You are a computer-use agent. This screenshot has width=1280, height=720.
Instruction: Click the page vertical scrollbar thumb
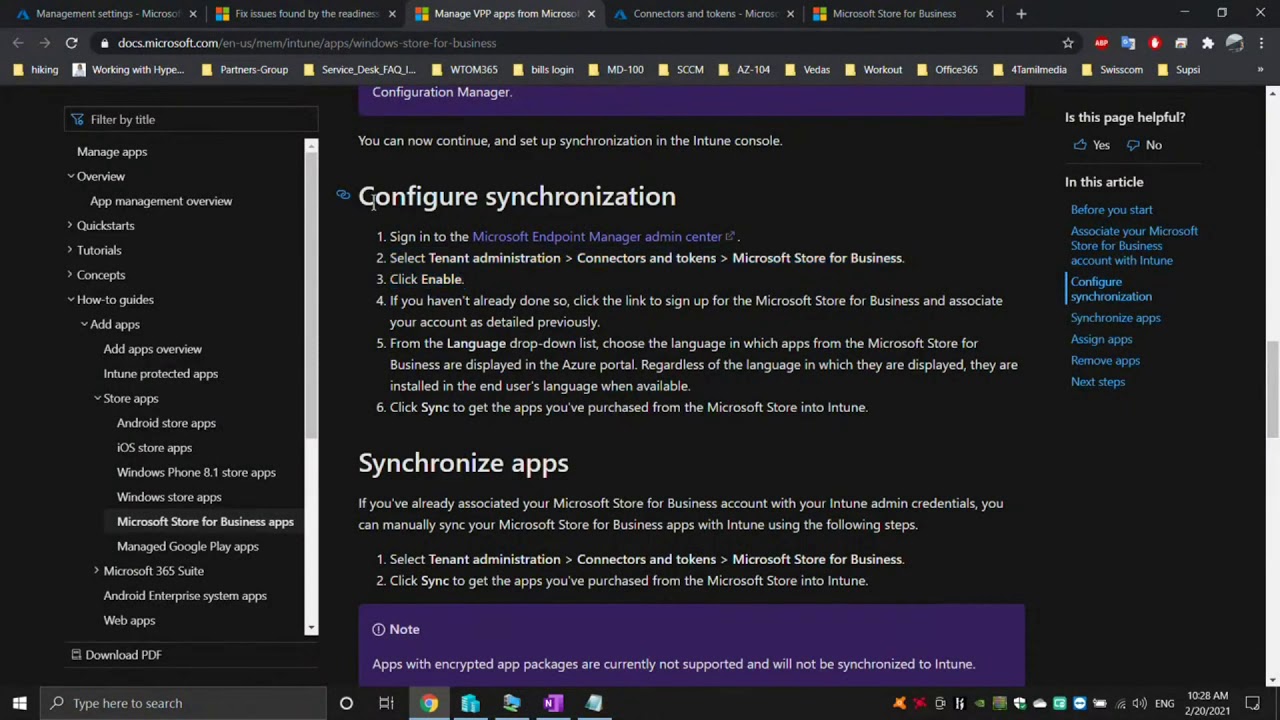pyautogui.click(x=1272, y=388)
